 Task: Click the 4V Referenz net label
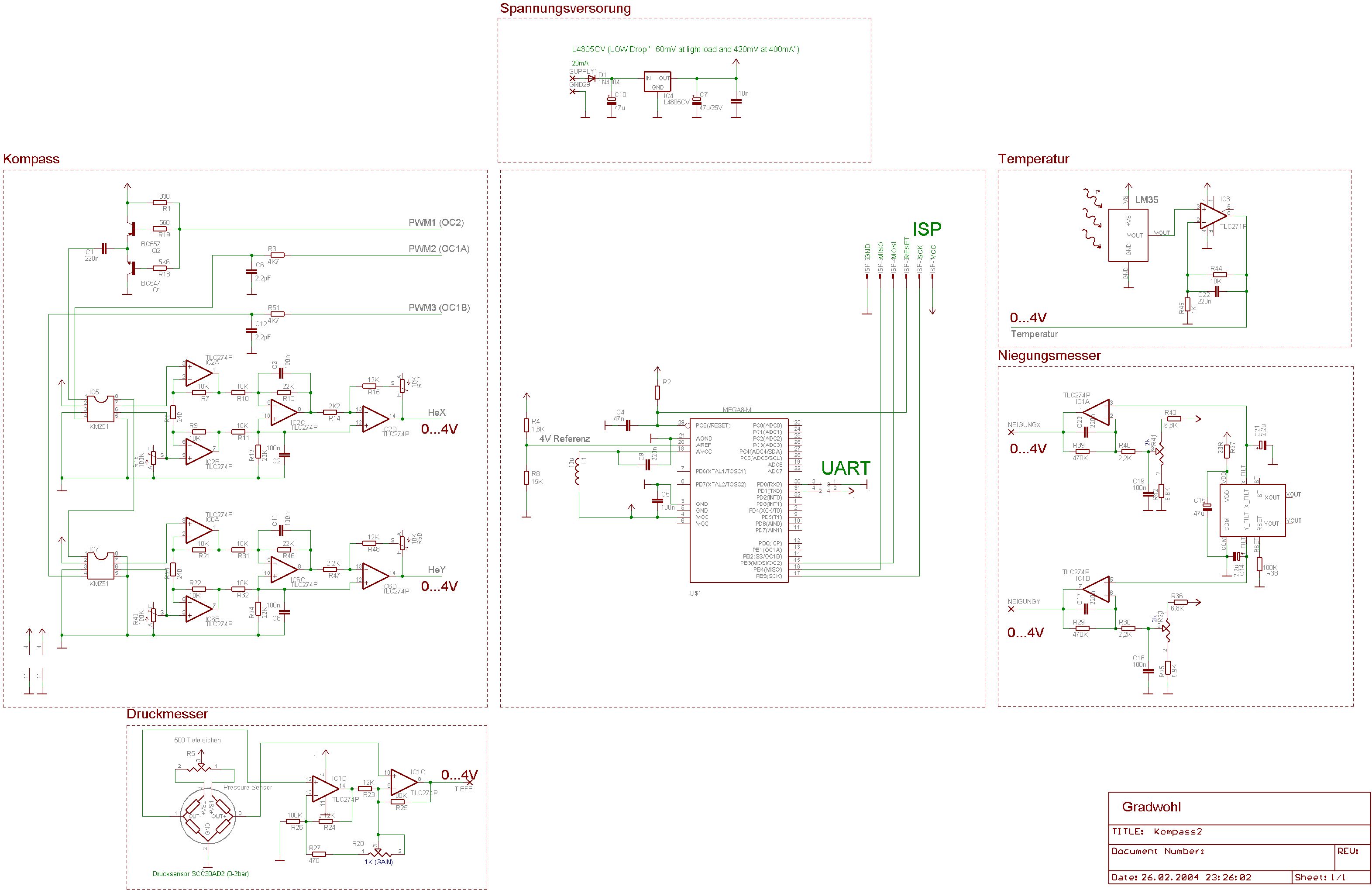tap(564, 438)
